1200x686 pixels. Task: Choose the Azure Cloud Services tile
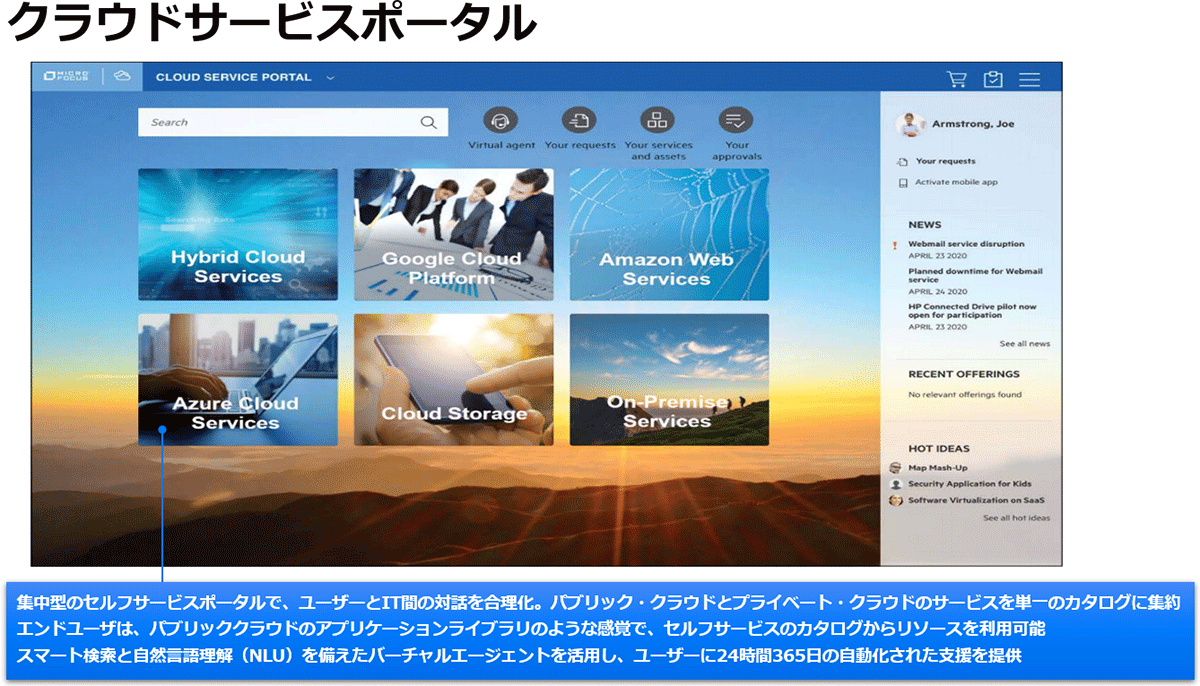tap(238, 380)
